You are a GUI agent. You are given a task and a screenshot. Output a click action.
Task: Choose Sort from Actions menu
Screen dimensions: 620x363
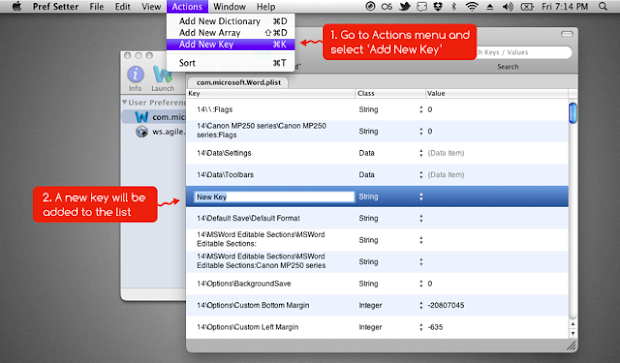click(231, 63)
